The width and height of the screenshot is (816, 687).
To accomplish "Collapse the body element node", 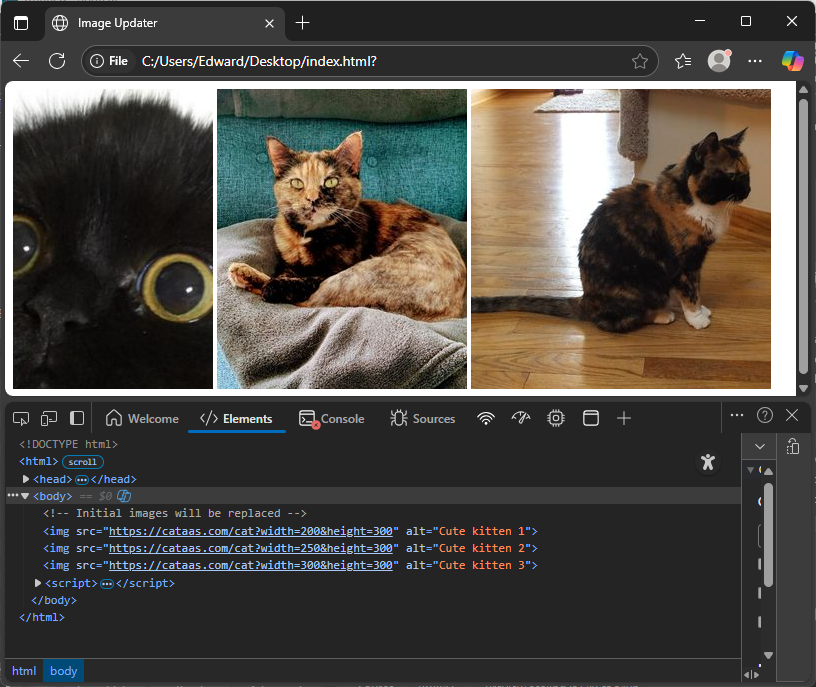I will 25,496.
